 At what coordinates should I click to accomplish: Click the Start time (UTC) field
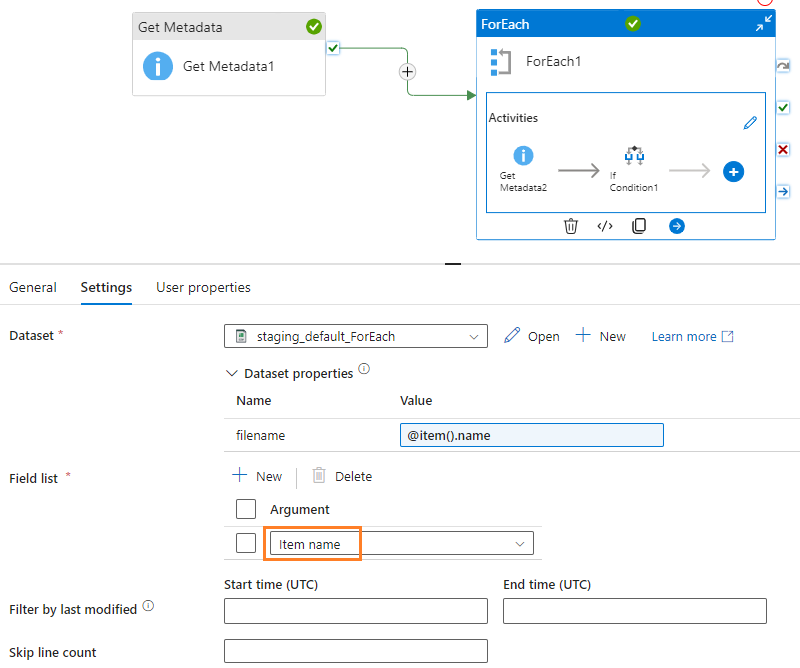pyautogui.click(x=356, y=611)
